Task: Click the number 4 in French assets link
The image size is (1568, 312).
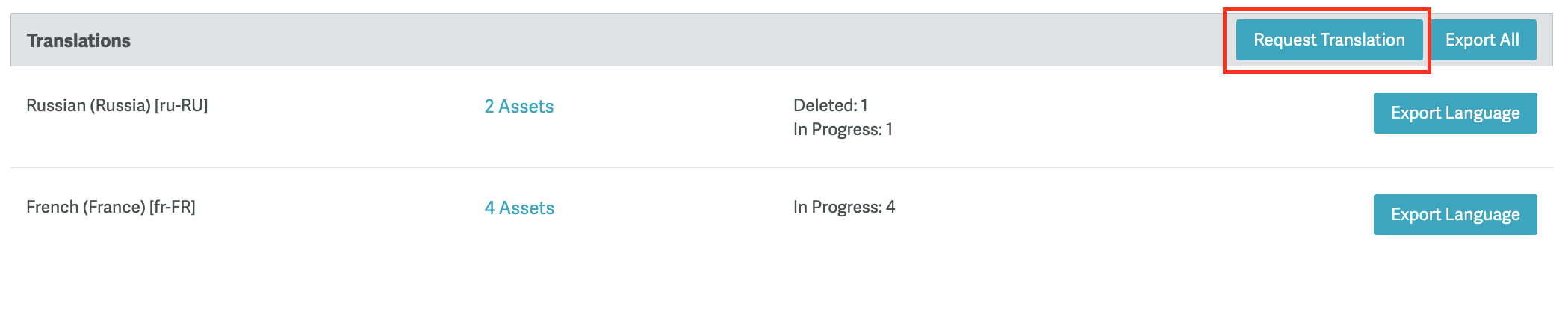Action: (489, 208)
